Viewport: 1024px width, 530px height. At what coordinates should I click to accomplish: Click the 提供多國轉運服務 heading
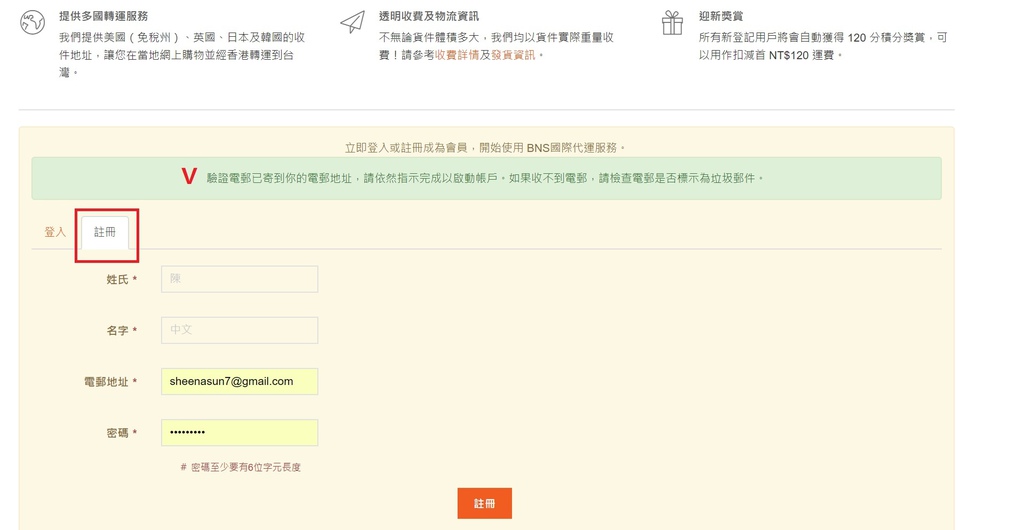pyautogui.click(x=103, y=17)
